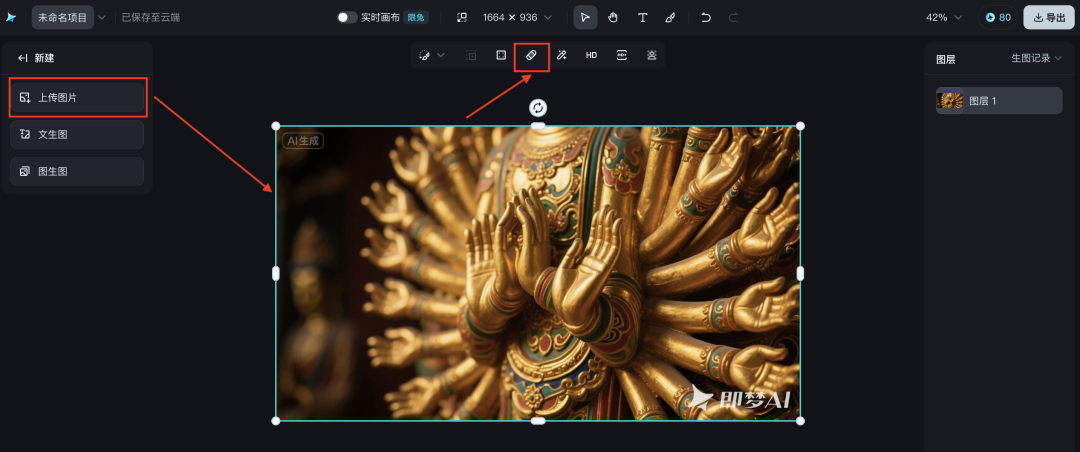Select the inpaint brush tool in image toolbar
Image resolution: width=1080 pixels, height=452 pixels.
(425, 55)
